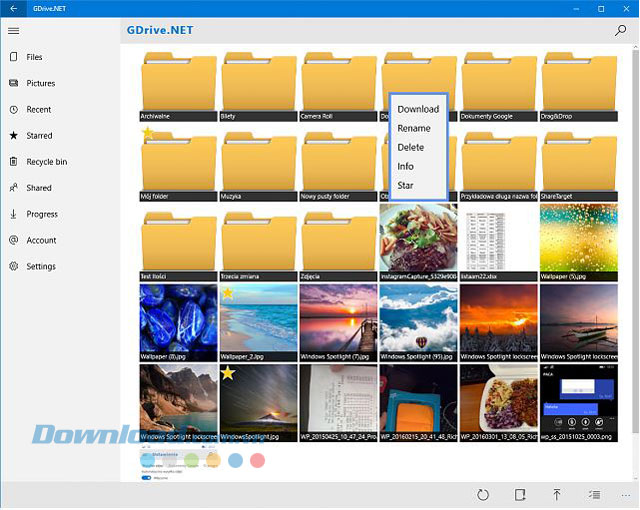This screenshot has width=640, height=510.
Task: Choose Download from the context menu
Action: click(x=418, y=109)
